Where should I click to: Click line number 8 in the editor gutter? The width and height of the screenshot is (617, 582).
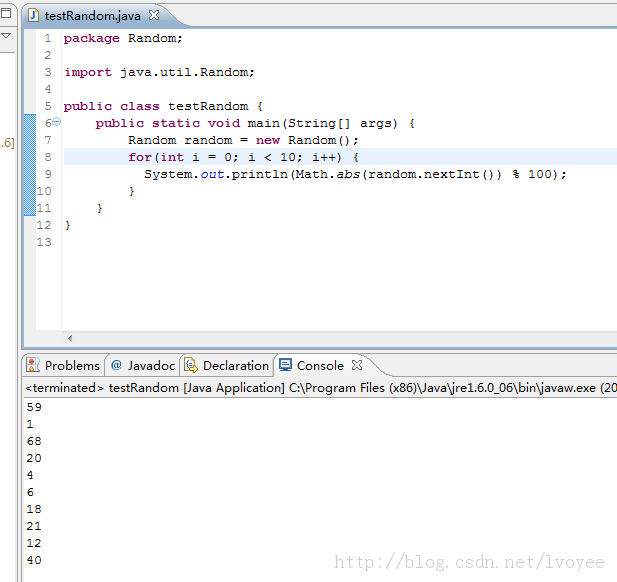(x=47, y=157)
